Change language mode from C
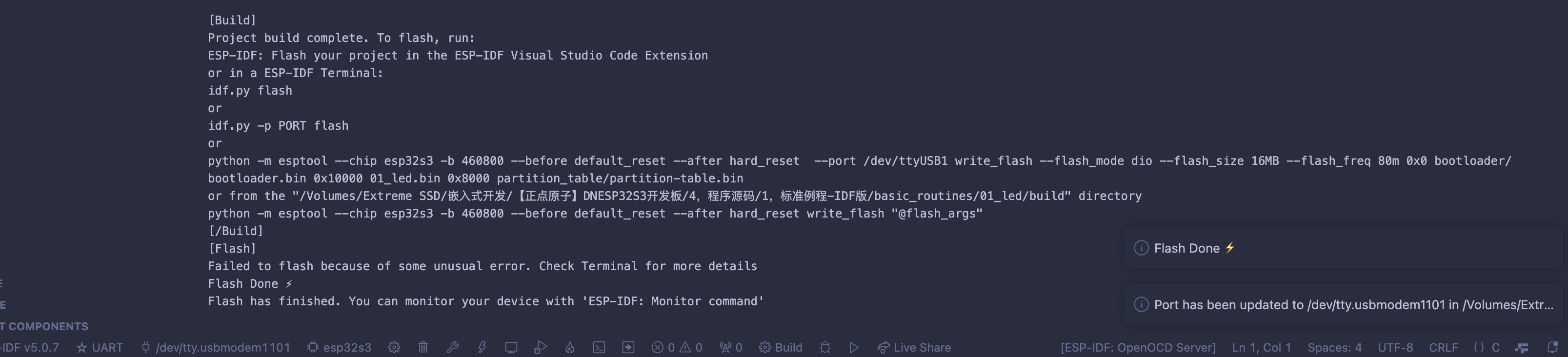Screen dimensions: 1568x357 (x=1487, y=347)
